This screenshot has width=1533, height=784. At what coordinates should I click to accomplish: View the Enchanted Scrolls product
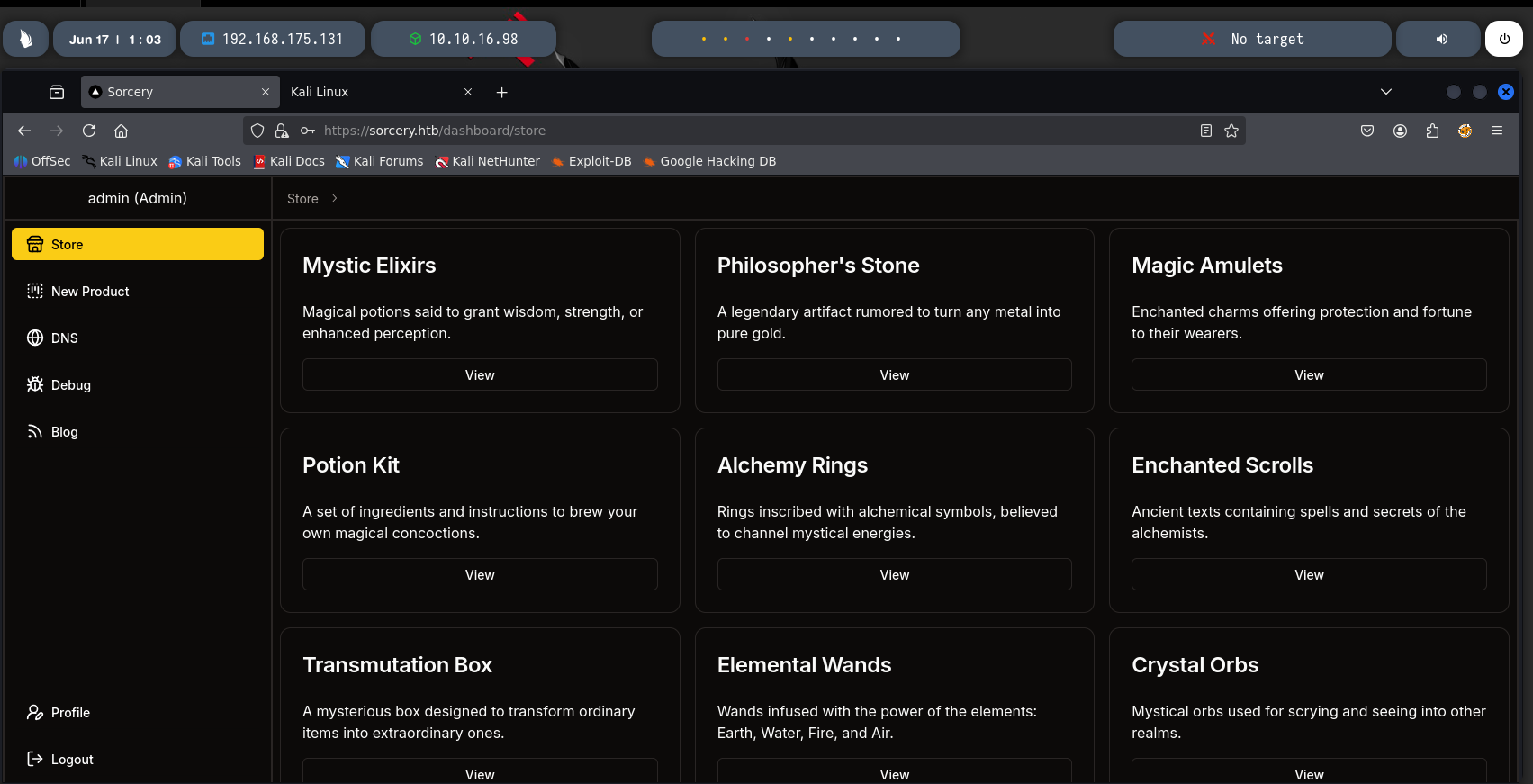click(1309, 575)
